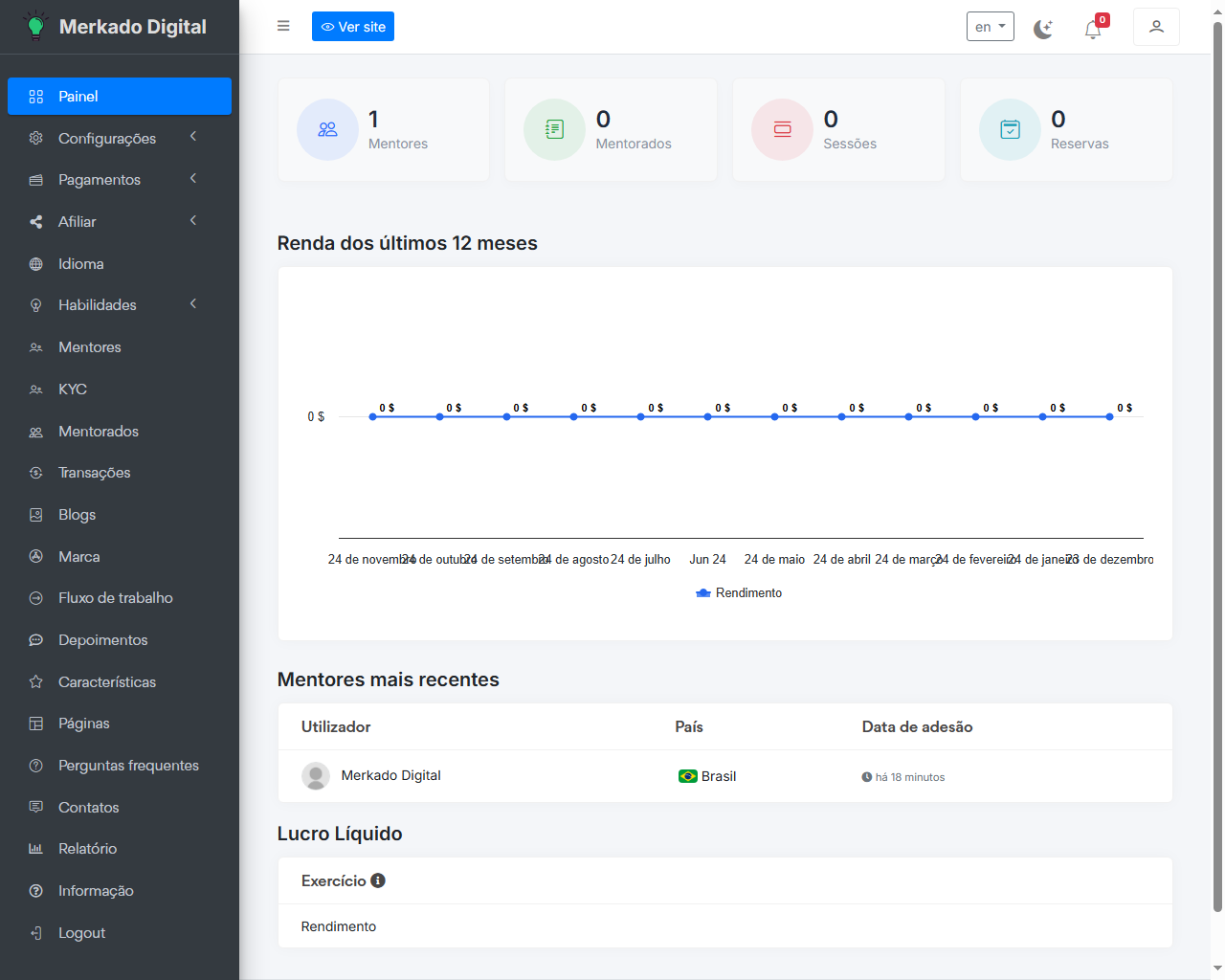Image resolution: width=1225 pixels, height=980 pixels.
Task: Toggle dark mode with moon icon
Action: pyautogui.click(x=1043, y=29)
